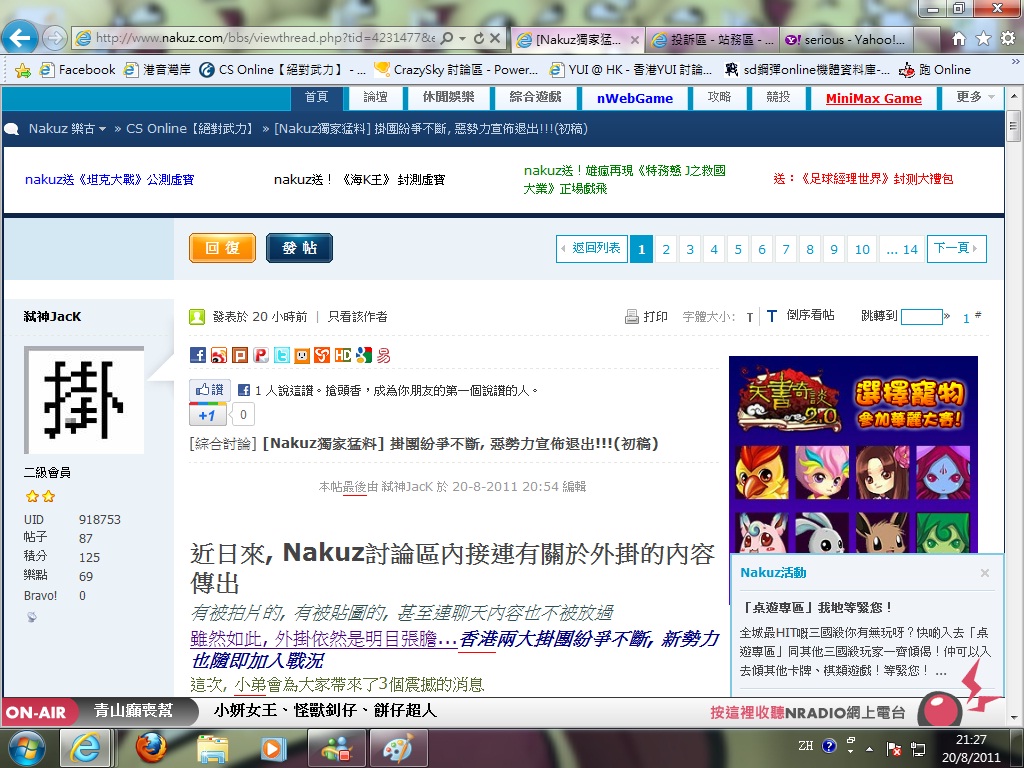Click the CS Online【絕對武力】breadcrumb link
The height and width of the screenshot is (768, 1024).
coord(191,129)
